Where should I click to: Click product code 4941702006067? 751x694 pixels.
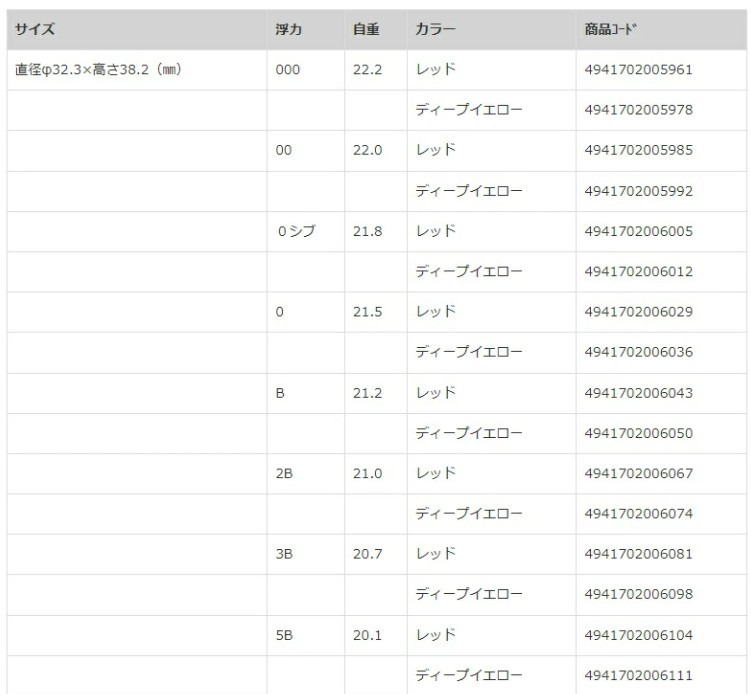pyautogui.click(x=638, y=473)
